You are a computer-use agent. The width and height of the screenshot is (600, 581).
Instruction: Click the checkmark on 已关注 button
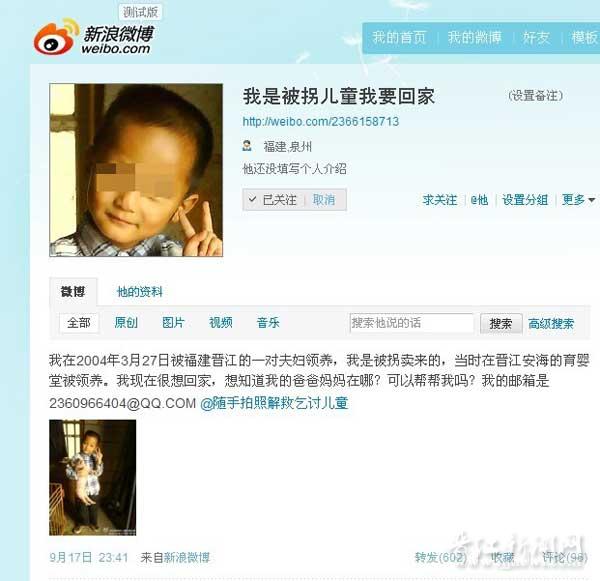coord(252,199)
